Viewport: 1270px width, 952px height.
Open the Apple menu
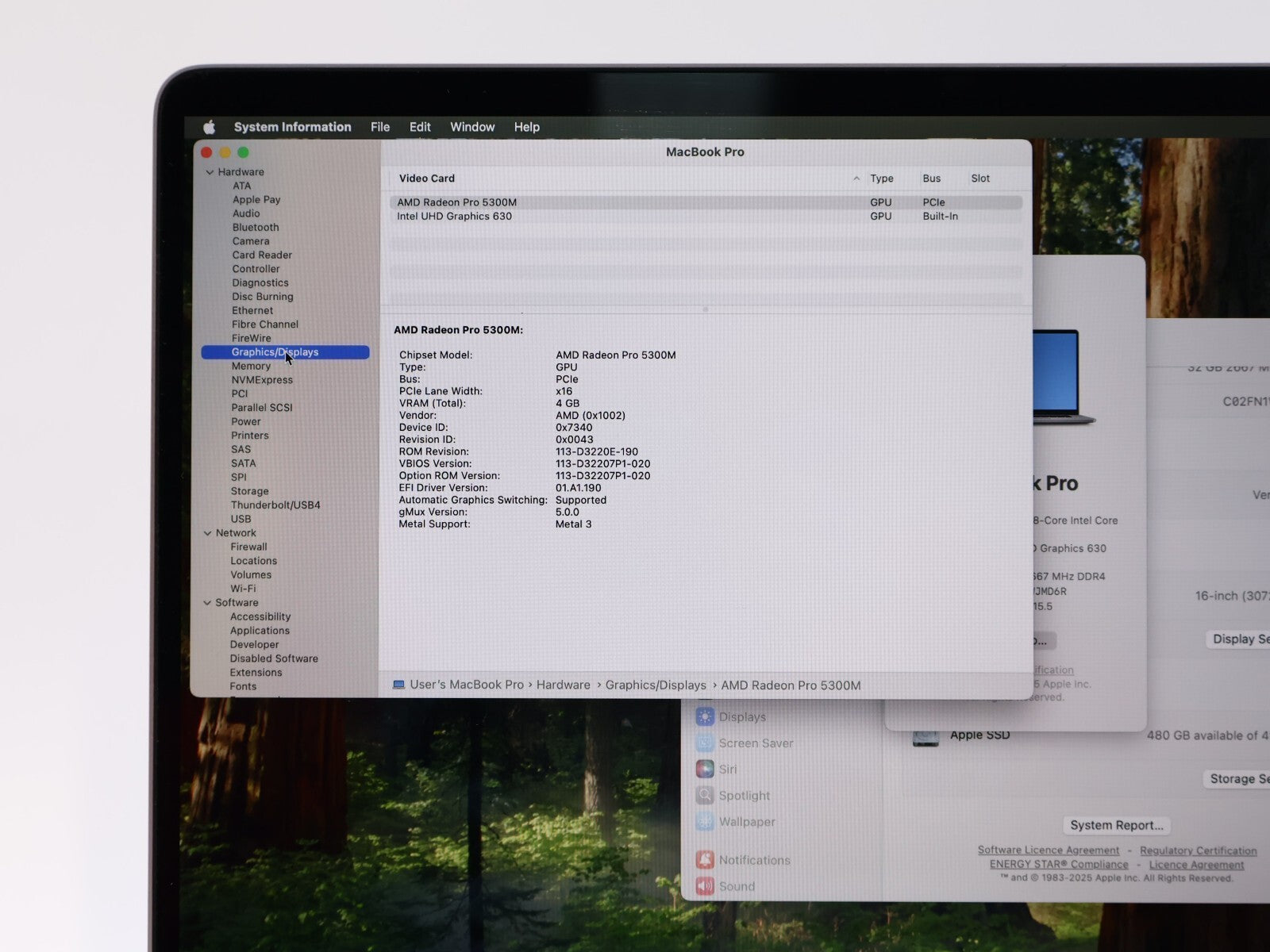pyautogui.click(x=210, y=127)
